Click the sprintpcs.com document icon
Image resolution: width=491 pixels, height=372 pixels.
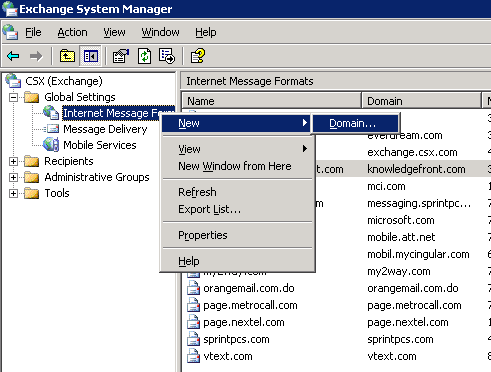193,339
